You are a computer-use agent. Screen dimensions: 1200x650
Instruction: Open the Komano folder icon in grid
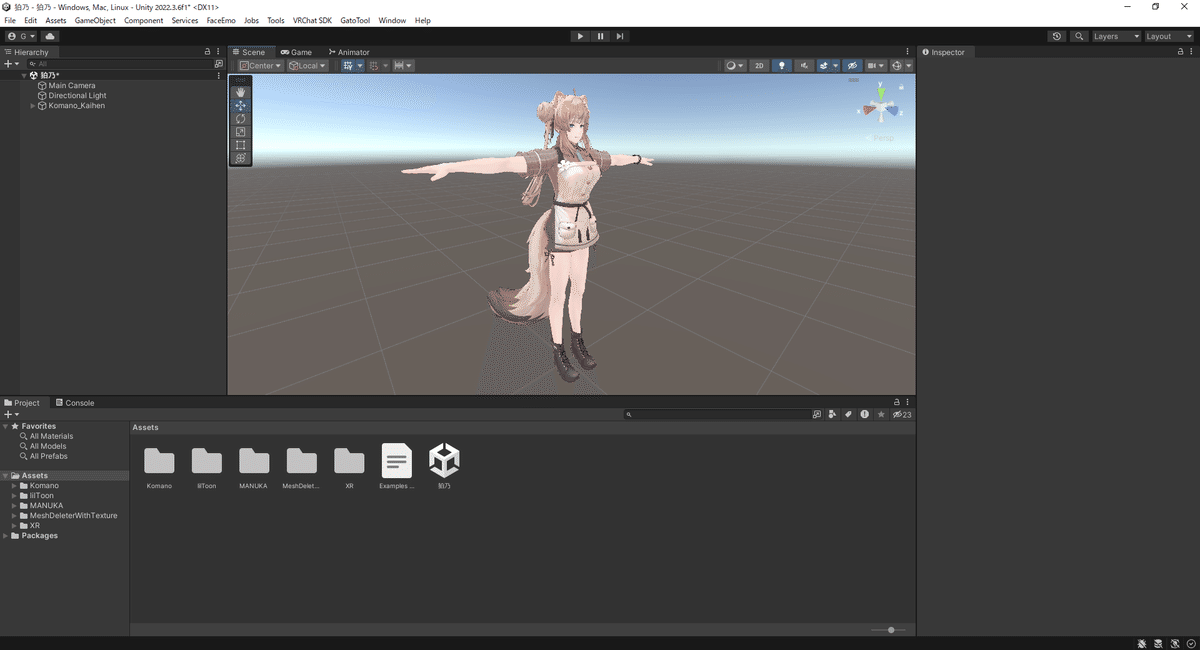[159, 461]
